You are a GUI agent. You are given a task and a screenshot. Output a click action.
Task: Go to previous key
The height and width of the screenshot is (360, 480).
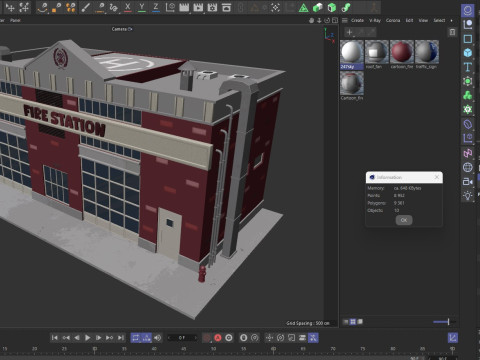[x=66, y=338]
